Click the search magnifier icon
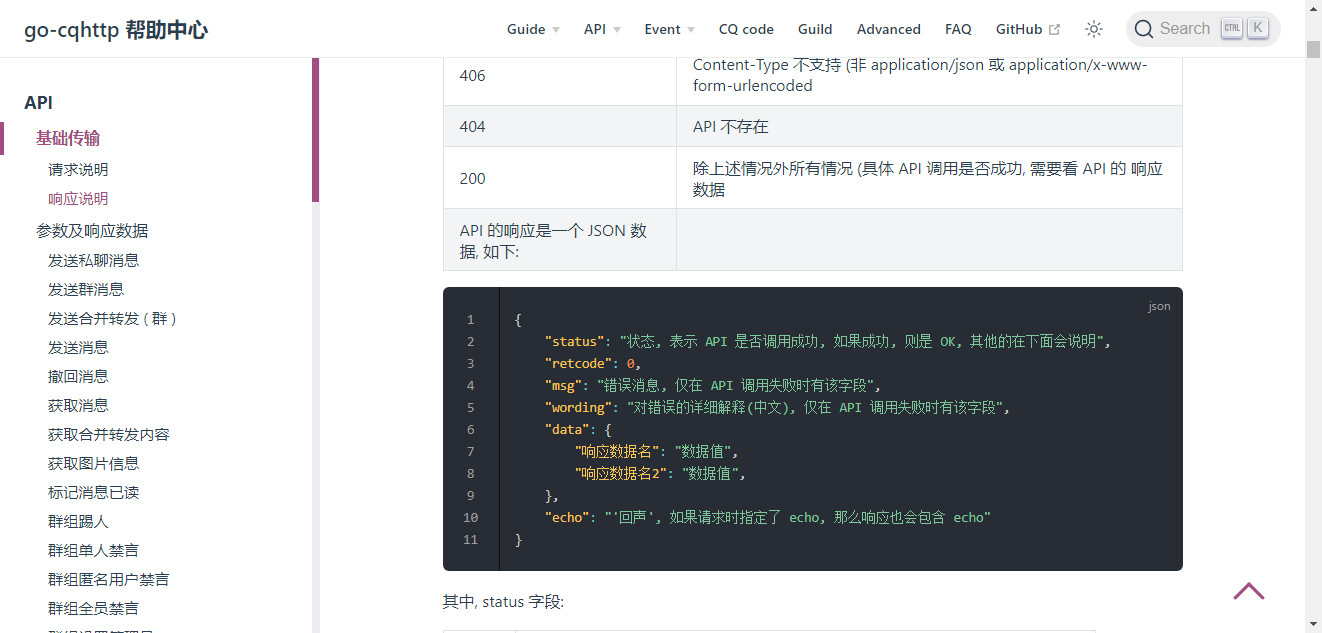Image resolution: width=1322 pixels, height=633 pixels. click(x=1143, y=29)
